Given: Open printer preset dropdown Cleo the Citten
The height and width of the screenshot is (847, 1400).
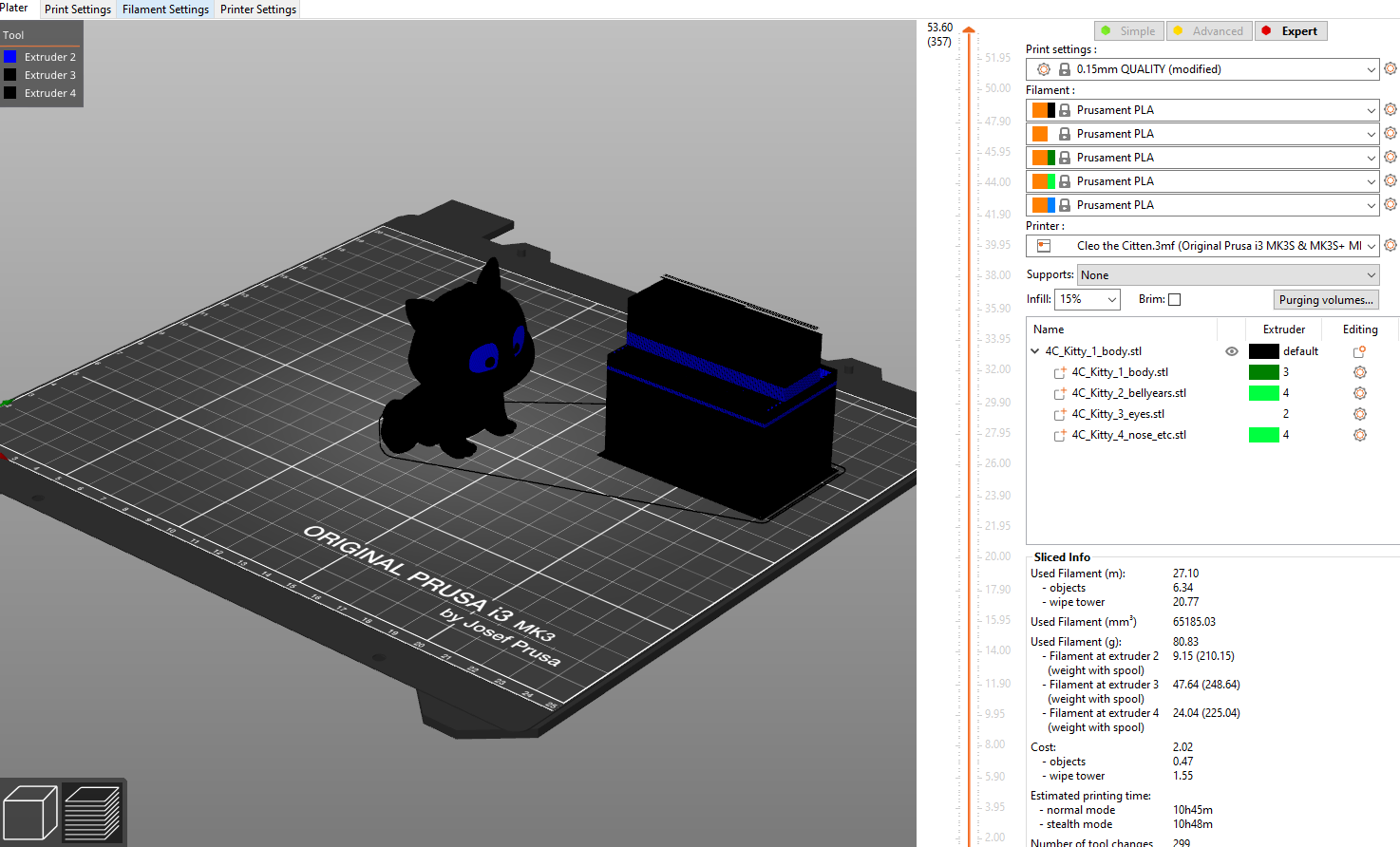Looking at the screenshot, I should tap(1202, 246).
